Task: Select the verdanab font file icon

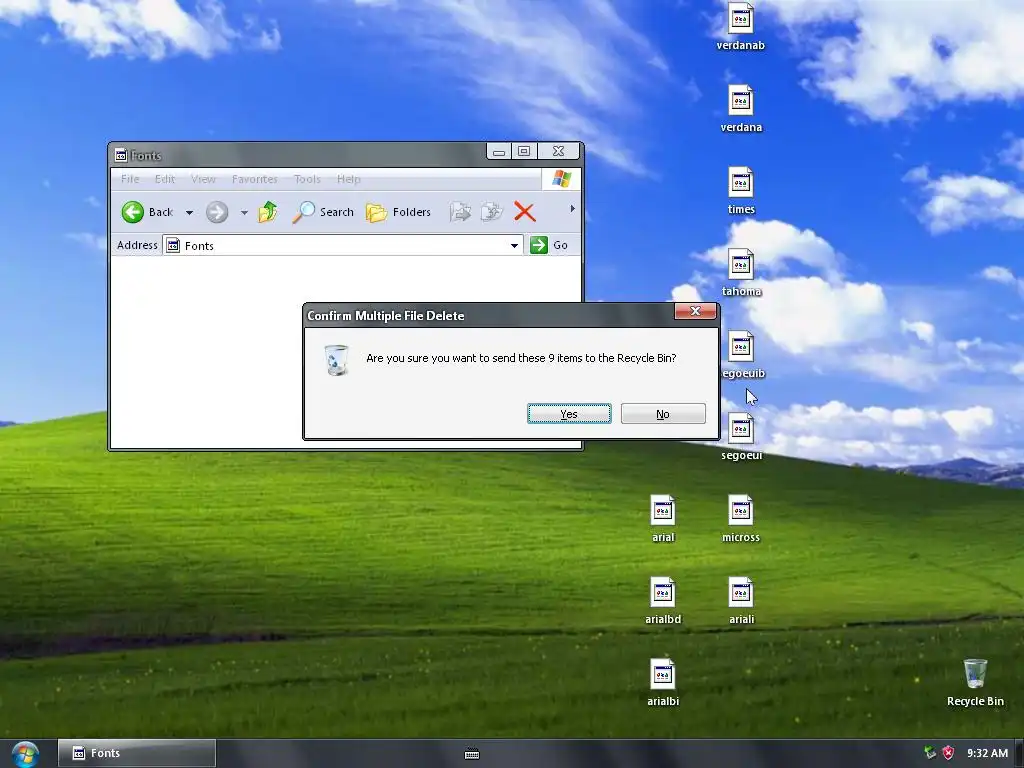Action: coord(741,18)
